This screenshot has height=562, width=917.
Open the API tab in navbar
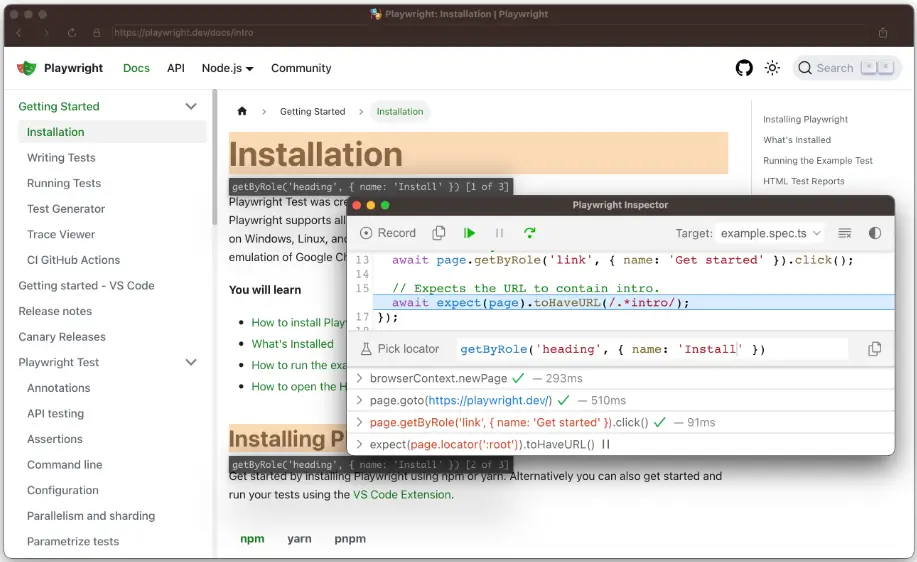point(176,68)
